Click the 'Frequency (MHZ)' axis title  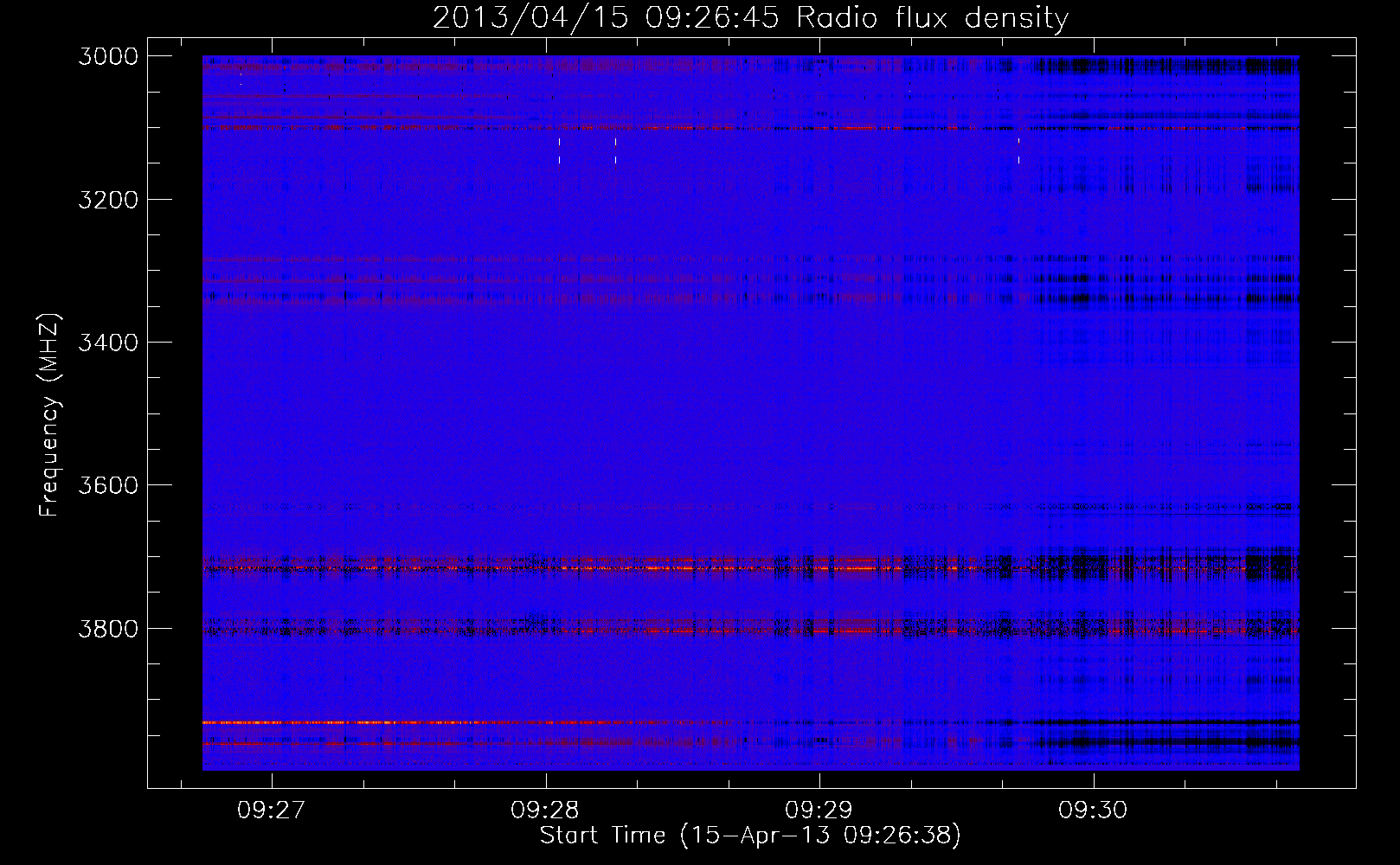(x=50, y=415)
